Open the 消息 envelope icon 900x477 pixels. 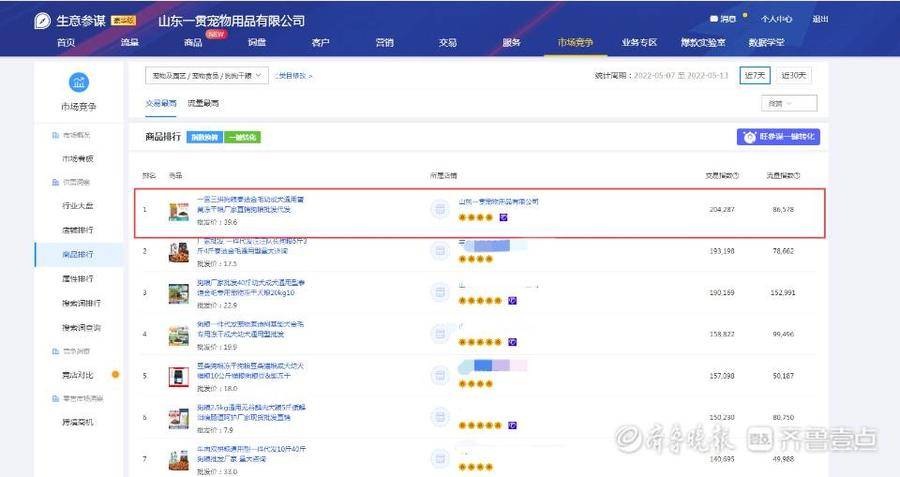[x=713, y=19]
